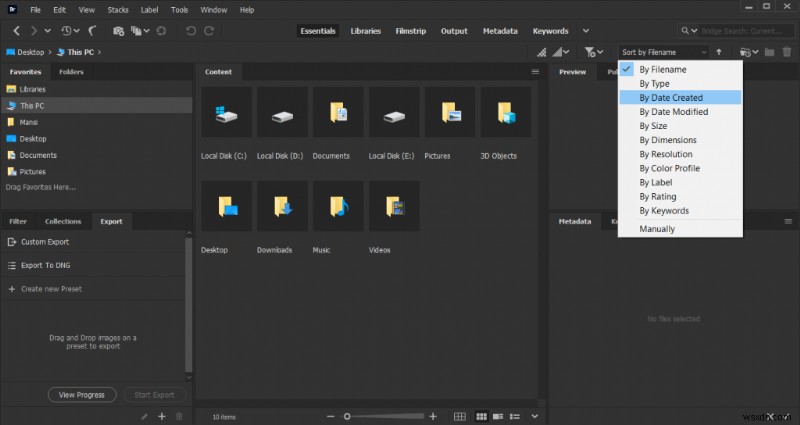Open the recent files clock icon
This screenshot has height=425, width=800.
click(x=66, y=31)
